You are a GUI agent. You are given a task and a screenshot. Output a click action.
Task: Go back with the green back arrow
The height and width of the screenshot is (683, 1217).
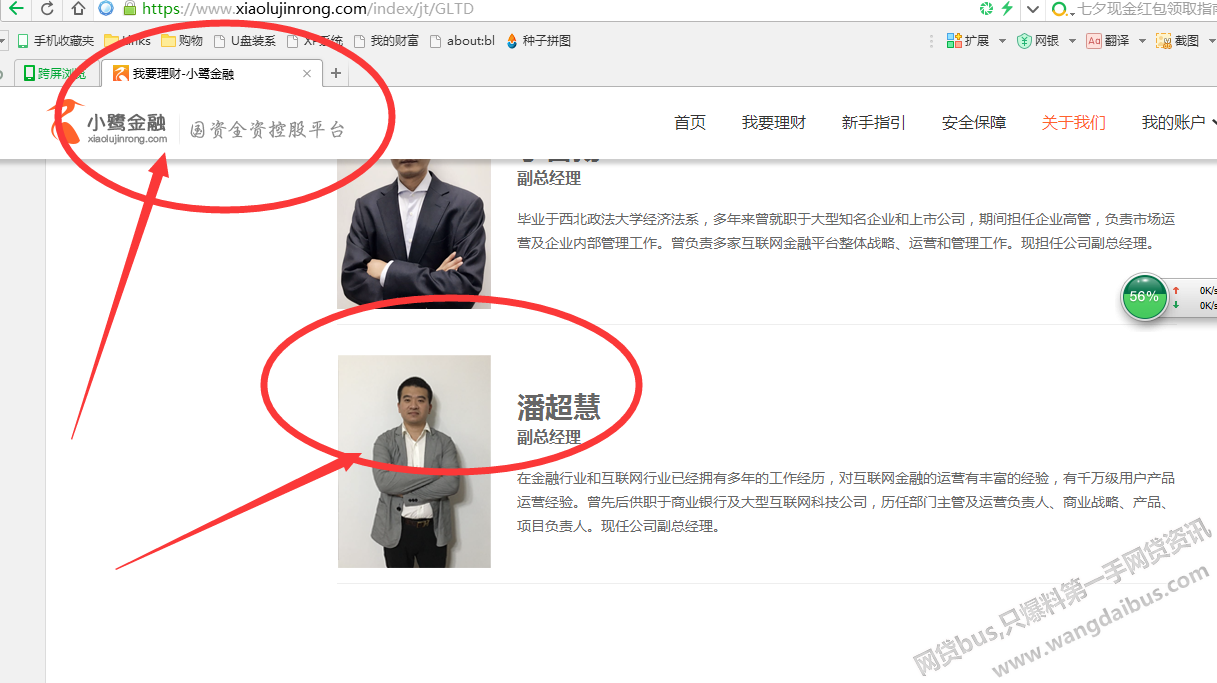[15, 8]
